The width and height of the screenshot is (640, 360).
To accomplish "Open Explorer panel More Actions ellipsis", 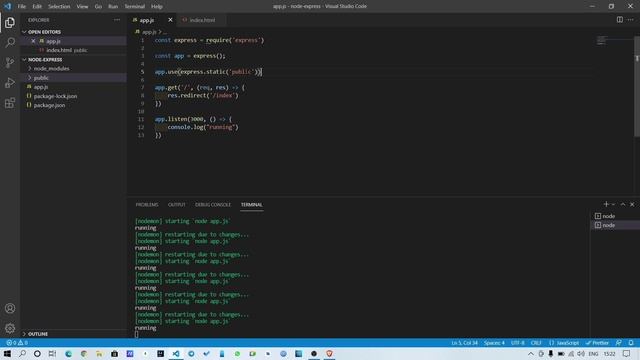I will pos(117,20).
